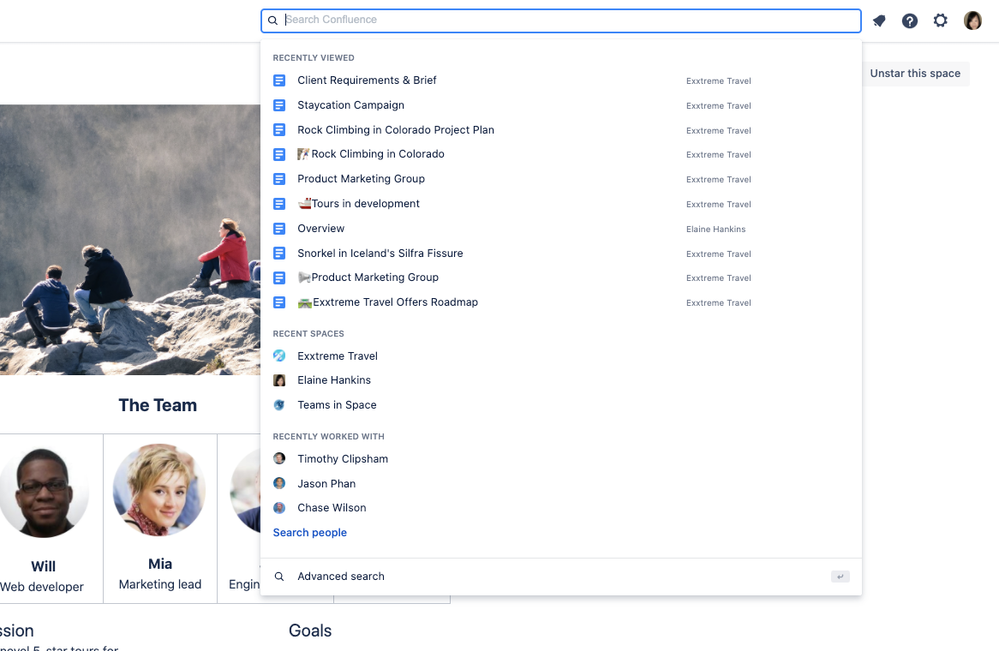Click page icon beside Exxtreme Travel Offers Roadmap
This screenshot has height=651, width=999.
(279, 303)
